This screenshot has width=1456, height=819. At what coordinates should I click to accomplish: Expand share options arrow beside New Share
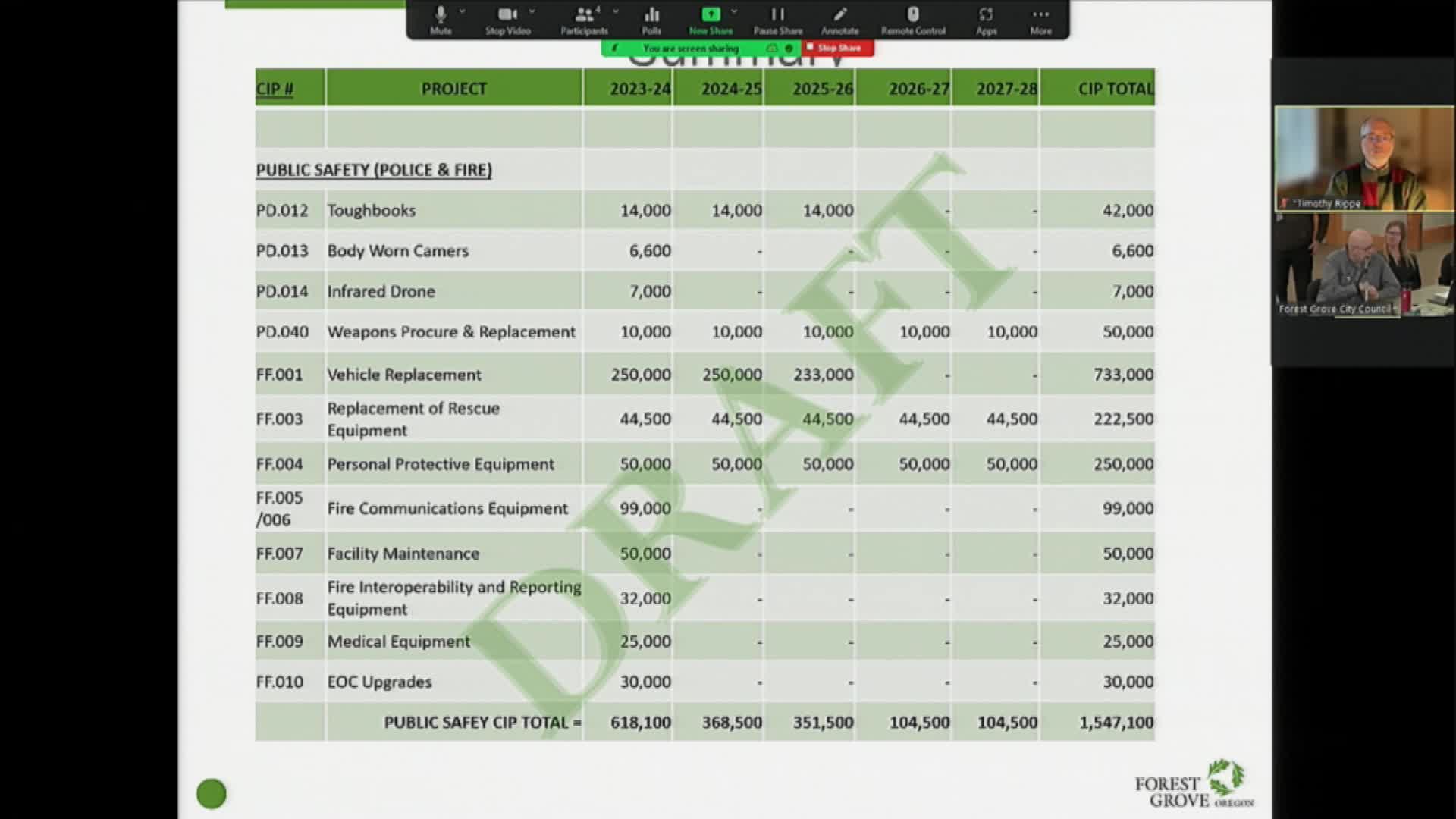733,12
